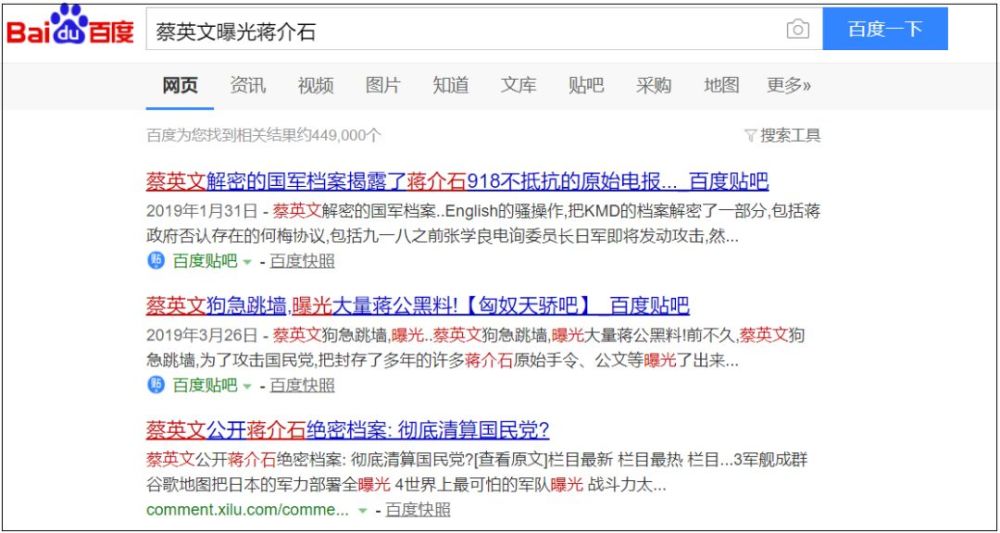Open 搜索工具 search tools
The height and width of the screenshot is (533, 1000).
pyautogui.click(x=791, y=135)
